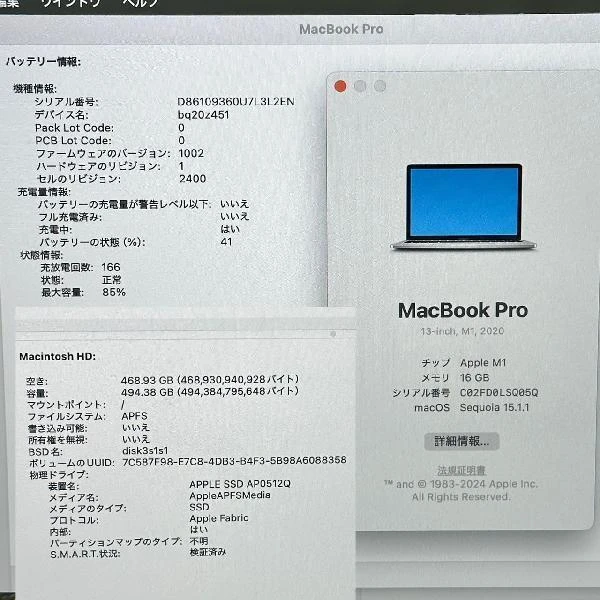Click the media name AppleAPFSMedia
The width and height of the screenshot is (600, 600).
(230, 496)
